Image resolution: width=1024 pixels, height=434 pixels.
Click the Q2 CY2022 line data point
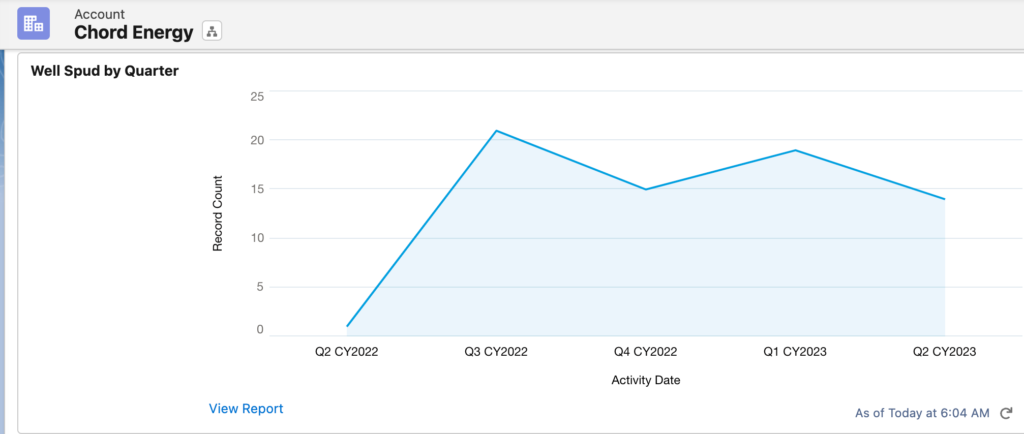(x=347, y=326)
